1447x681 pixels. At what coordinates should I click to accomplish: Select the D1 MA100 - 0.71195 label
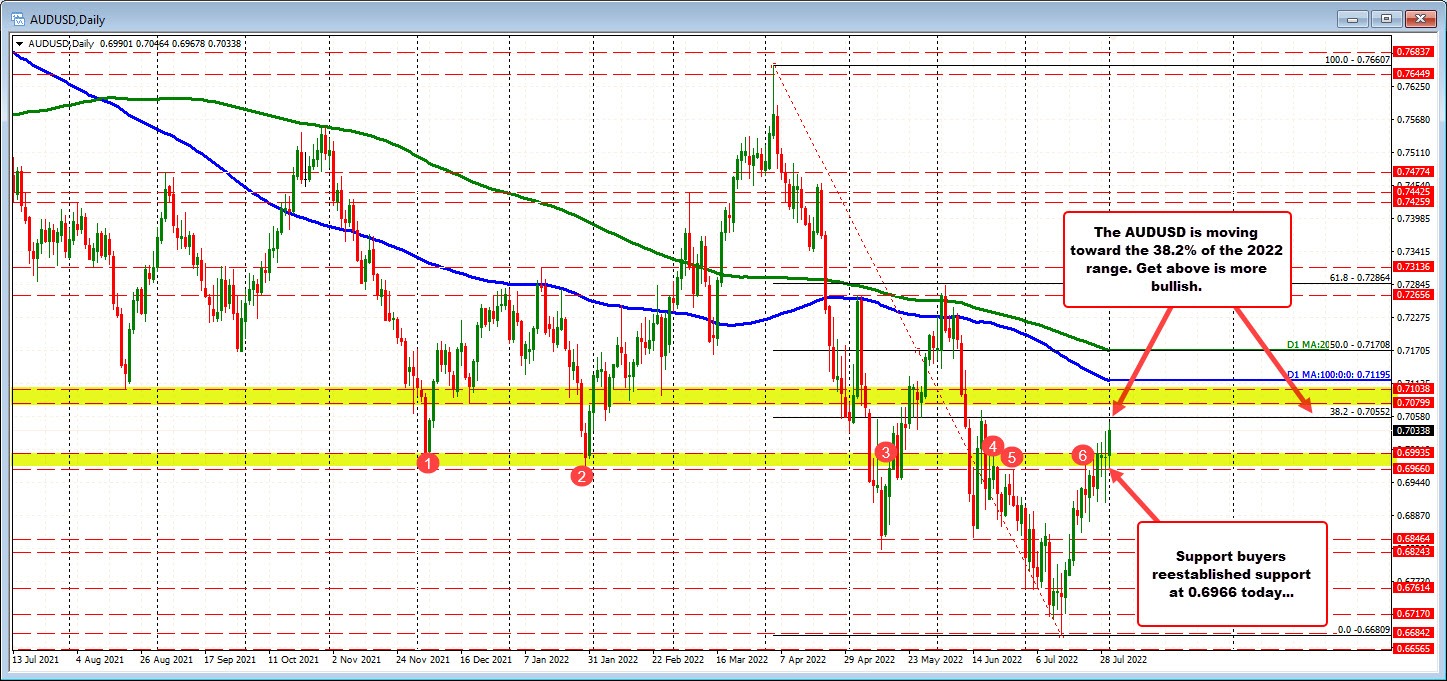pyautogui.click(x=1337, y=375)
